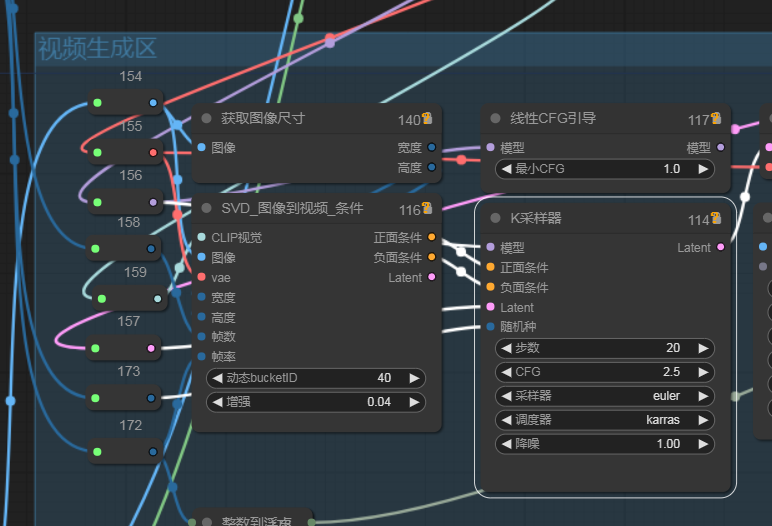Viewport: 772px width, 526px height.
Task: Click the help badge on K采样器 node 114
Action: pyautogui.click(x=716, y=218)
